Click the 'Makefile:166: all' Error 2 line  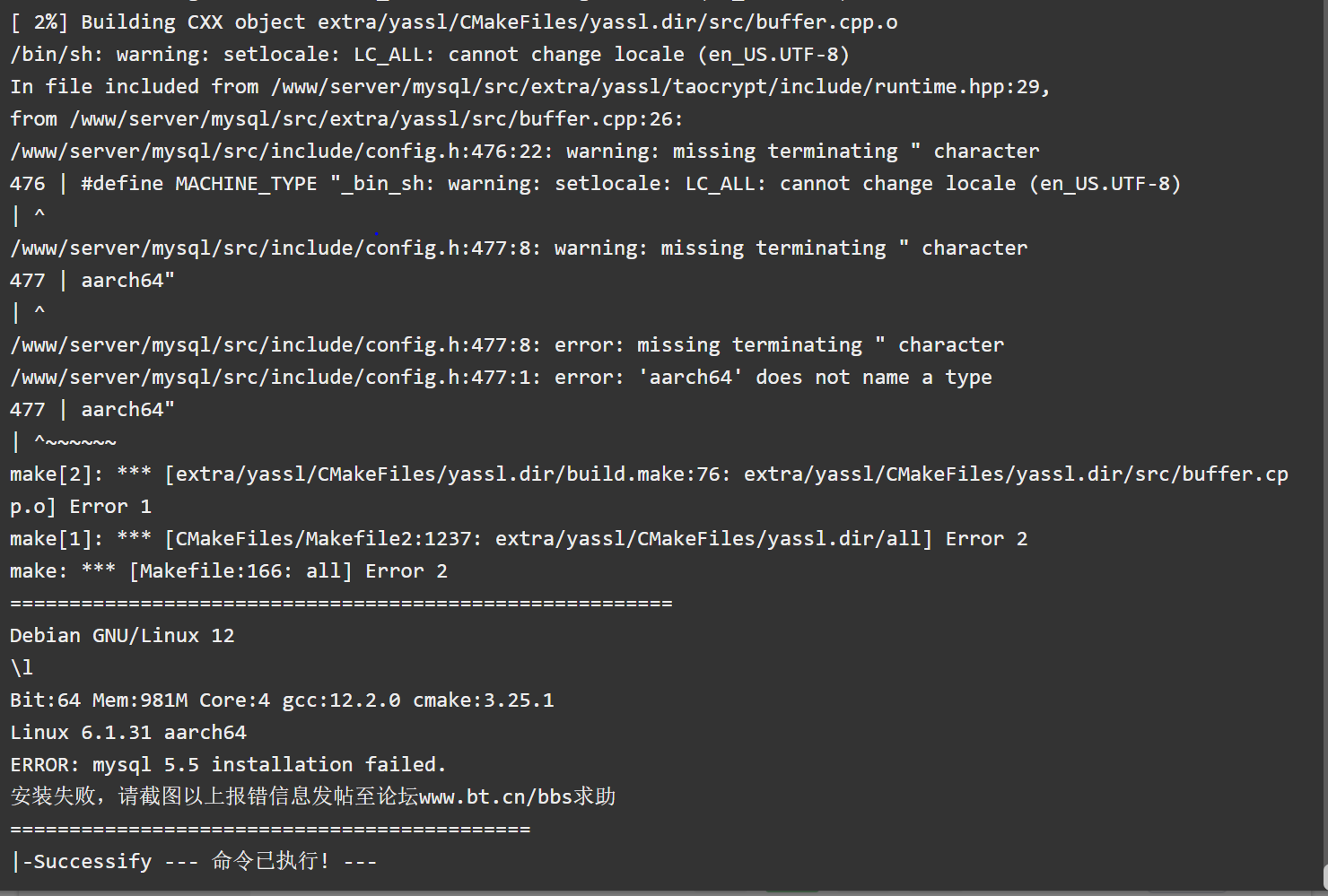[229, 570]
